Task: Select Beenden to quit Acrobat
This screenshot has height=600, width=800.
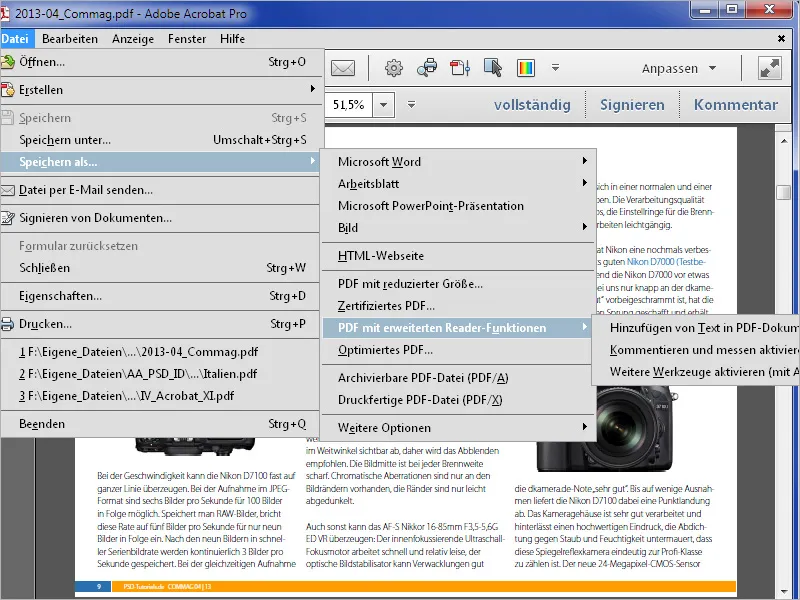Action: click(x=162, y=424)
